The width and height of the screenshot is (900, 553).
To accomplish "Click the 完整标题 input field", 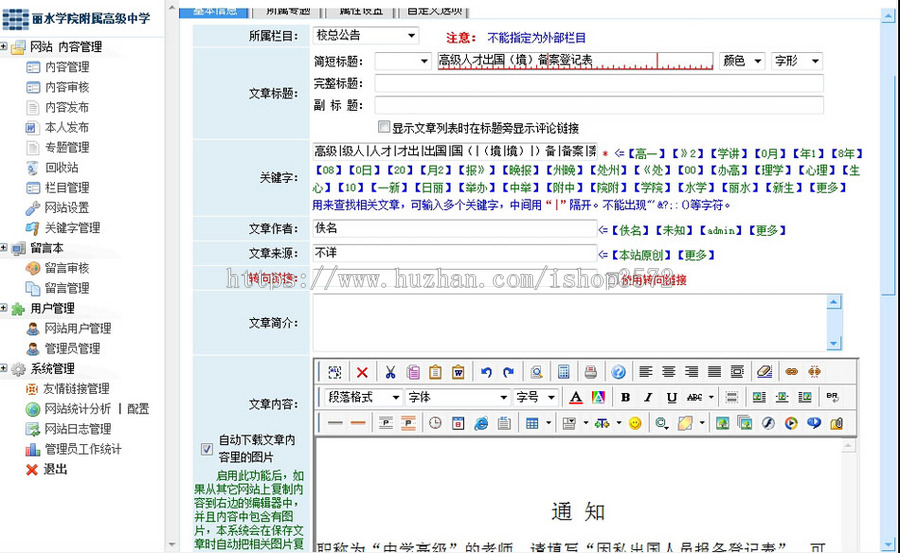I will 599,83.
